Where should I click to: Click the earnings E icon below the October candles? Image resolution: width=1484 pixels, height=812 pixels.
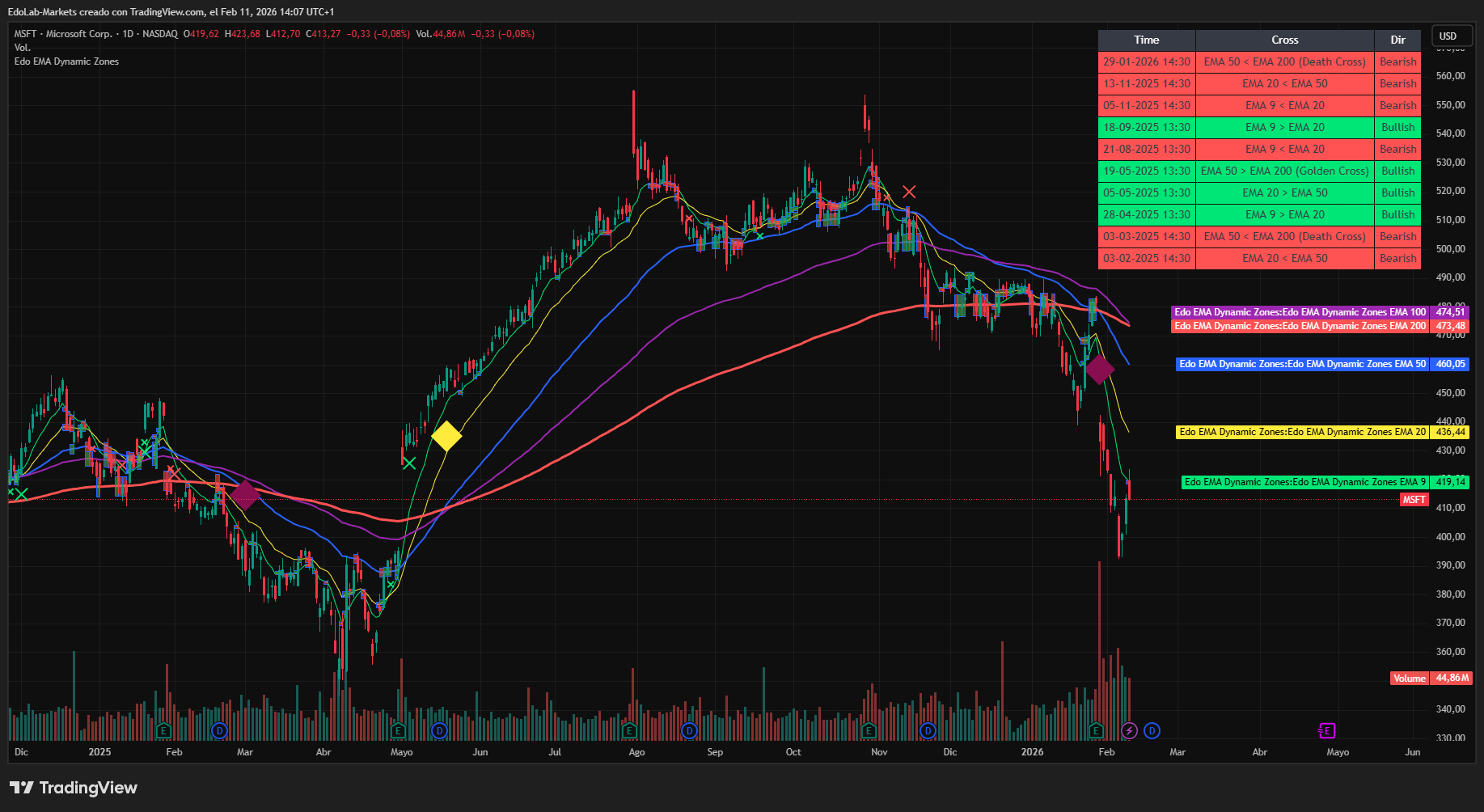(868, 730)
